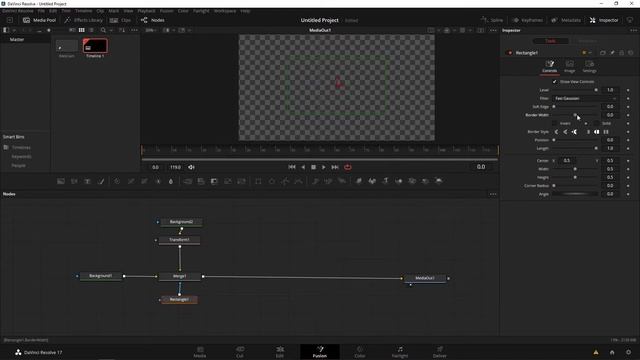Switch to Image tab in Inspector
This screenshot has height=360, width=640.
pyautogui.click(x=569, y=66)
